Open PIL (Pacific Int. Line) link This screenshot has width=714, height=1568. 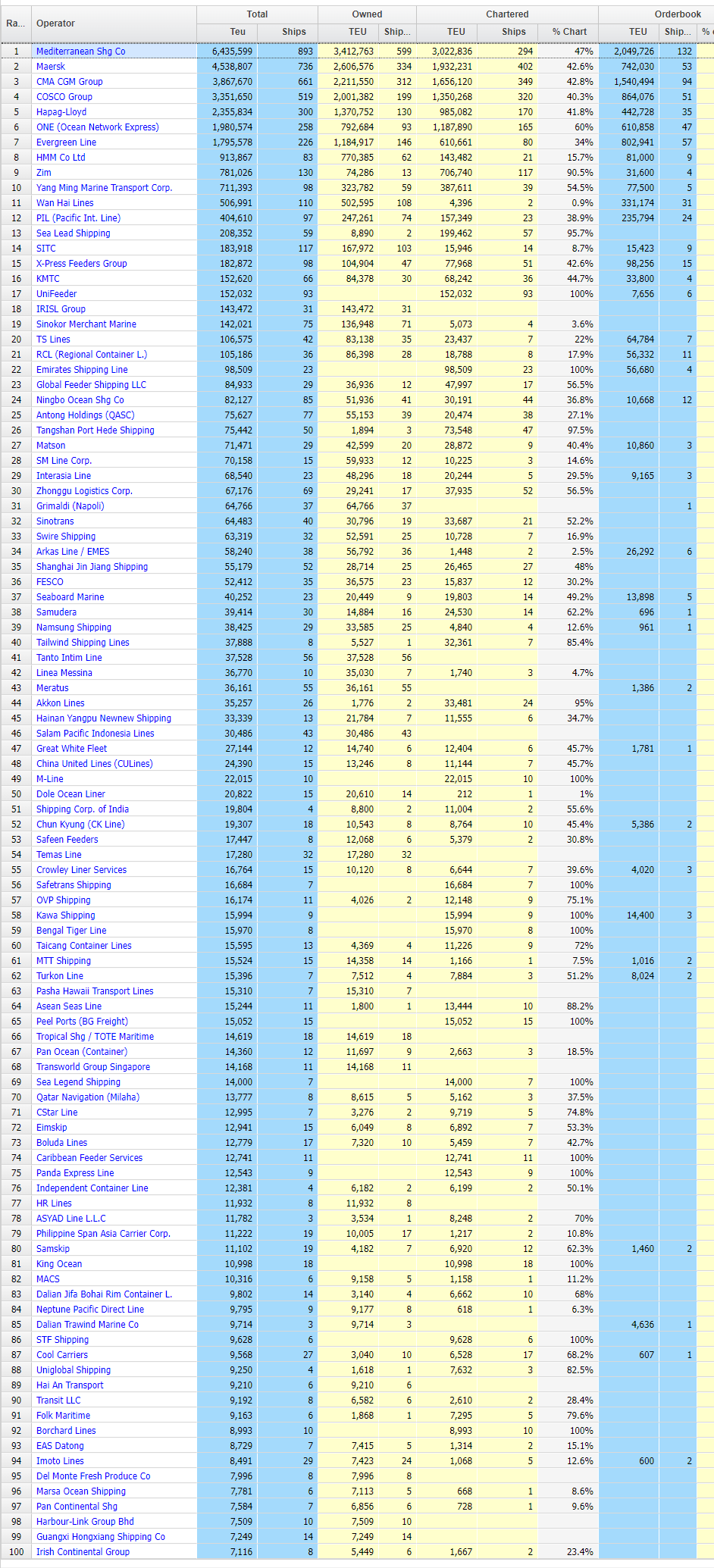[79, 218]
